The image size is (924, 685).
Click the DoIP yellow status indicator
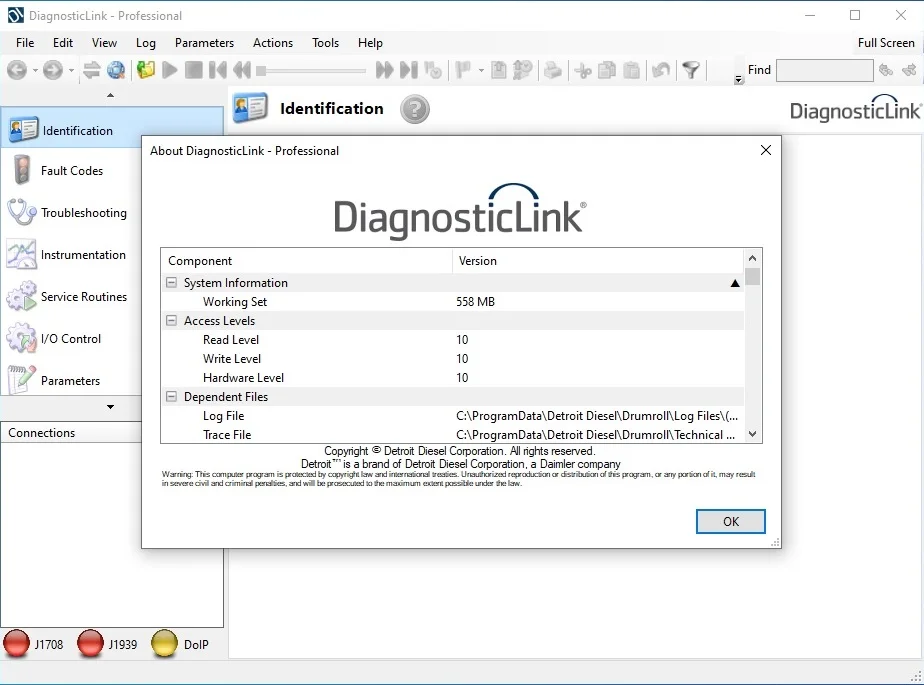point(164,644)
